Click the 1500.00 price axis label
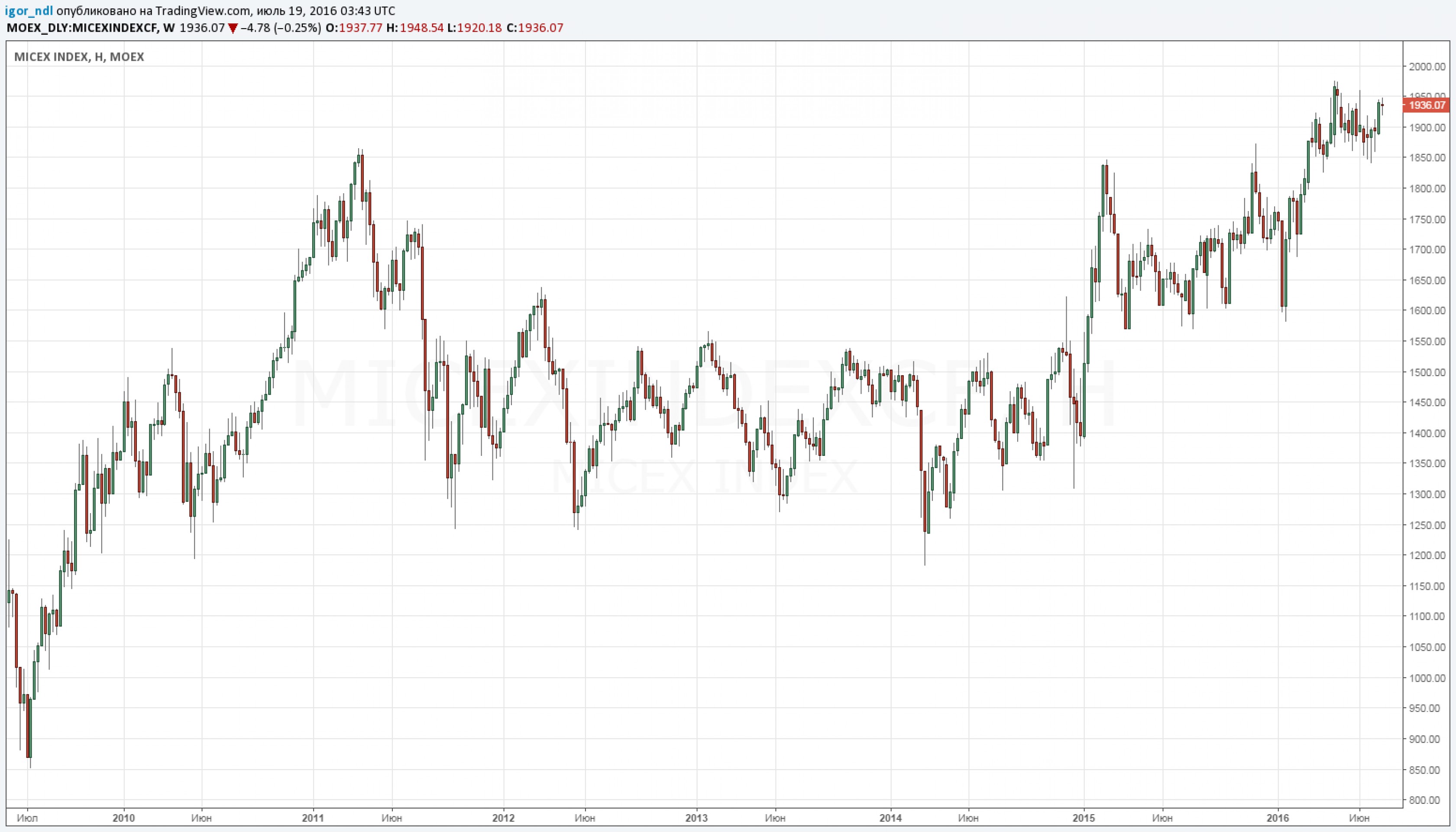This screenshot has height=832, width=1456. (x=1427, y=372)
